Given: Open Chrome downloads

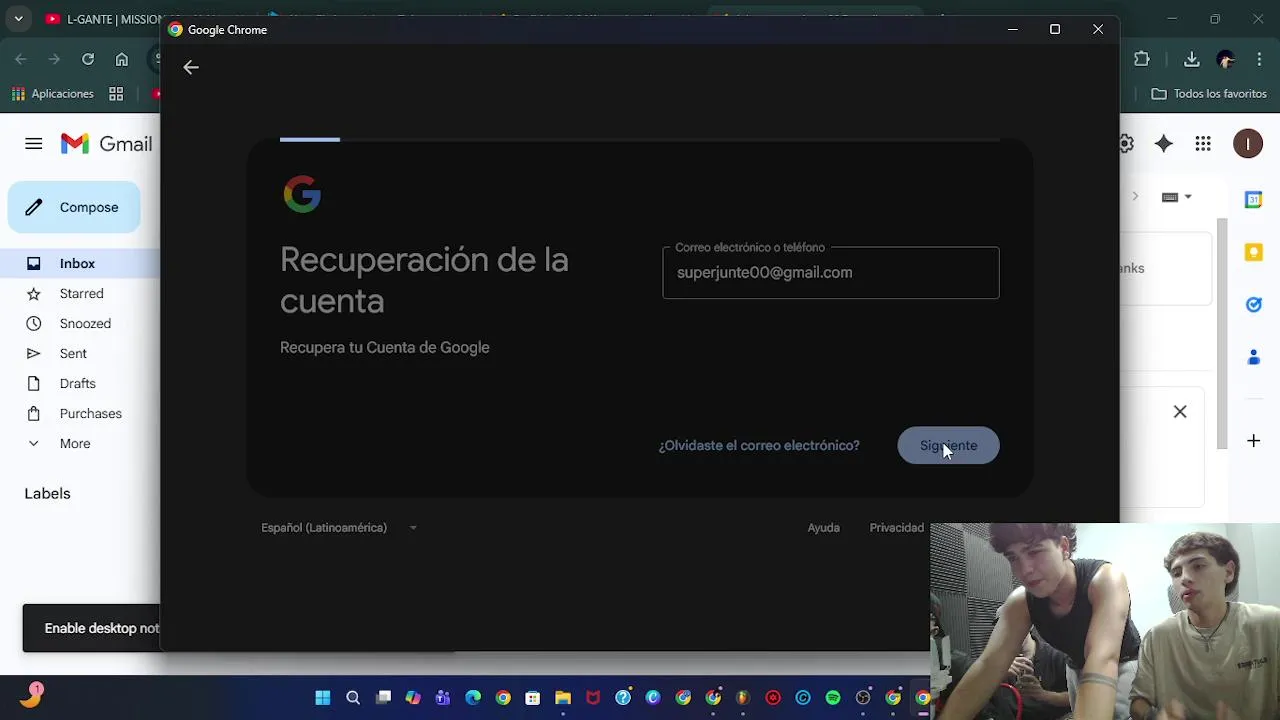Looking at the screenshot, I should click(x=1191, y=59).
